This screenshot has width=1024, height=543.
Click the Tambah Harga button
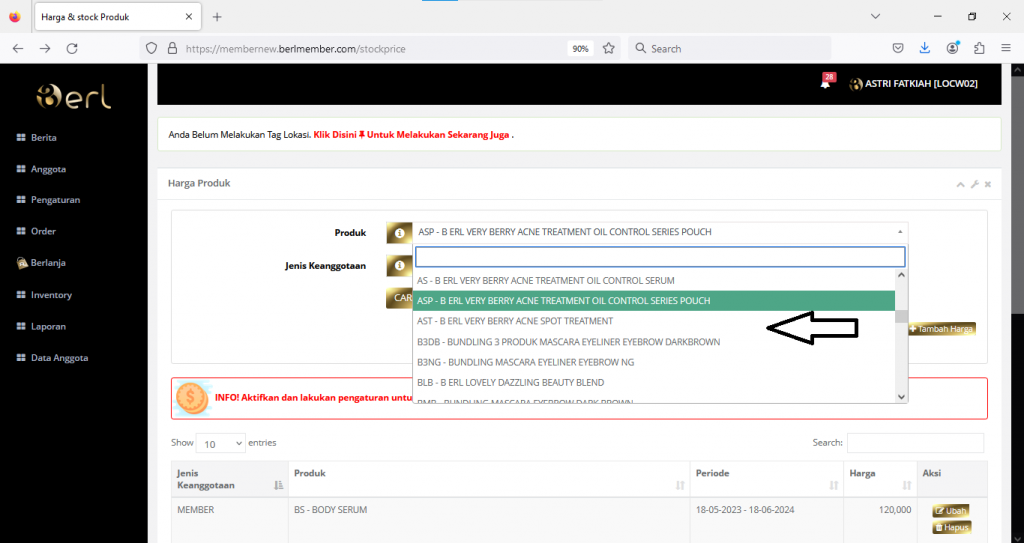(x=941, y=329)
